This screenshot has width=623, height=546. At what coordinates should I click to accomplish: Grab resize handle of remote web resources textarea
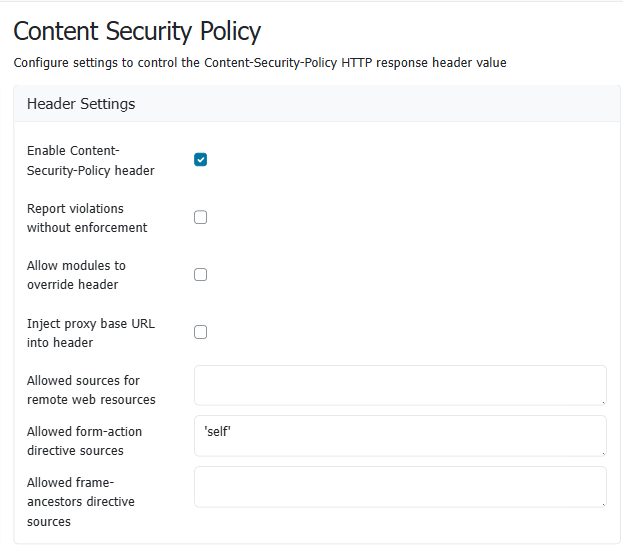pos(602,401)
